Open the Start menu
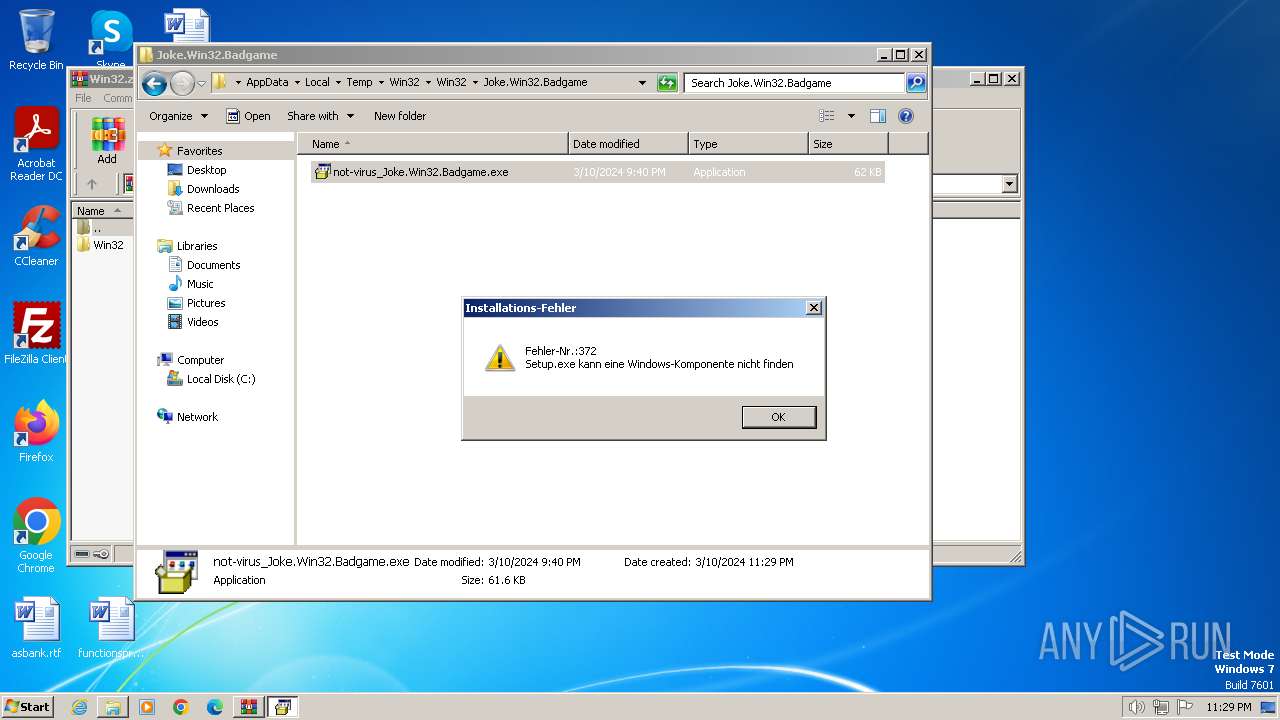Viewport: 1280px width, 720px height. tap(28, 706)
